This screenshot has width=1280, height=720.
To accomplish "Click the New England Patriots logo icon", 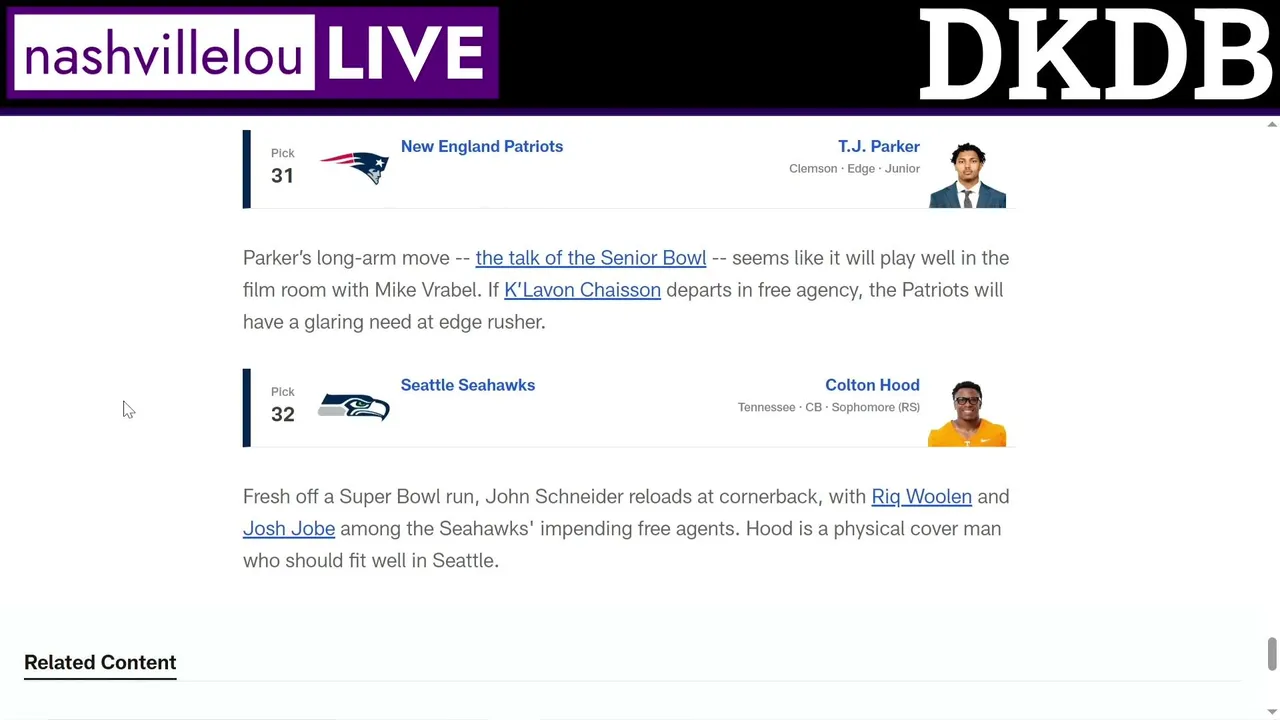I will click(x=354, y=167).
